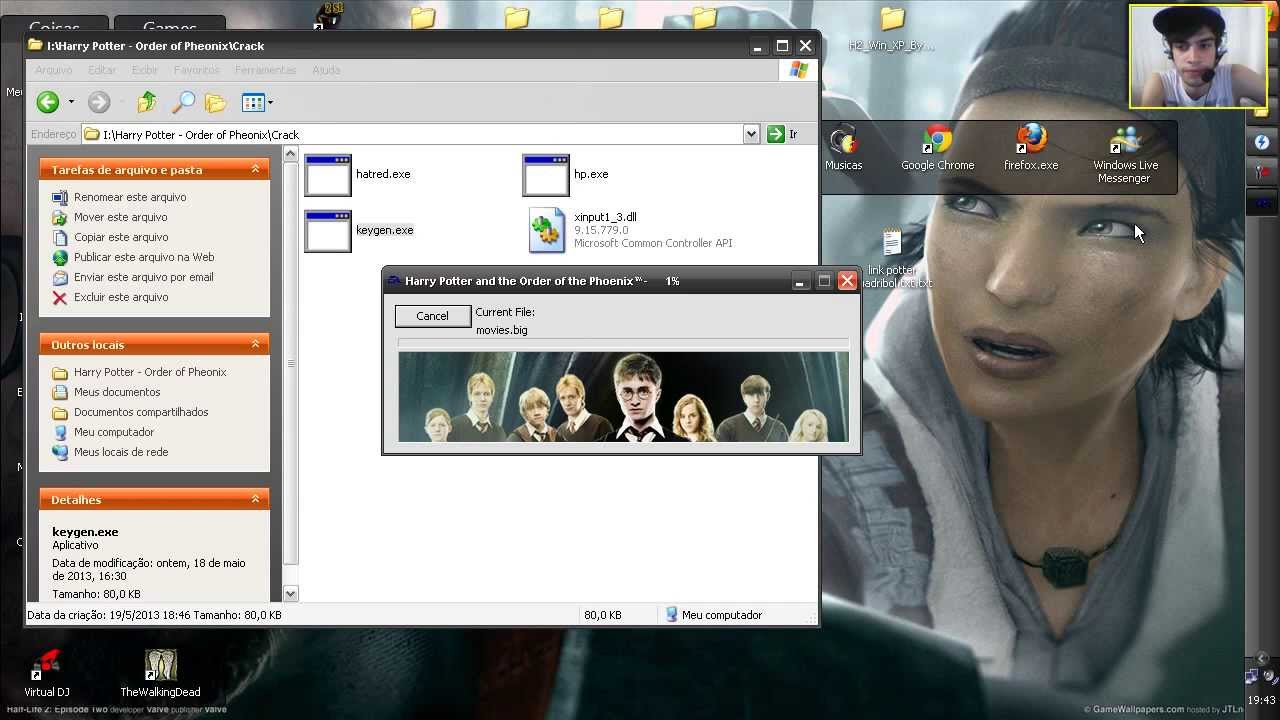
Task: Open TheWalkingDead desktop shortcut
Action: pos(160,673)
